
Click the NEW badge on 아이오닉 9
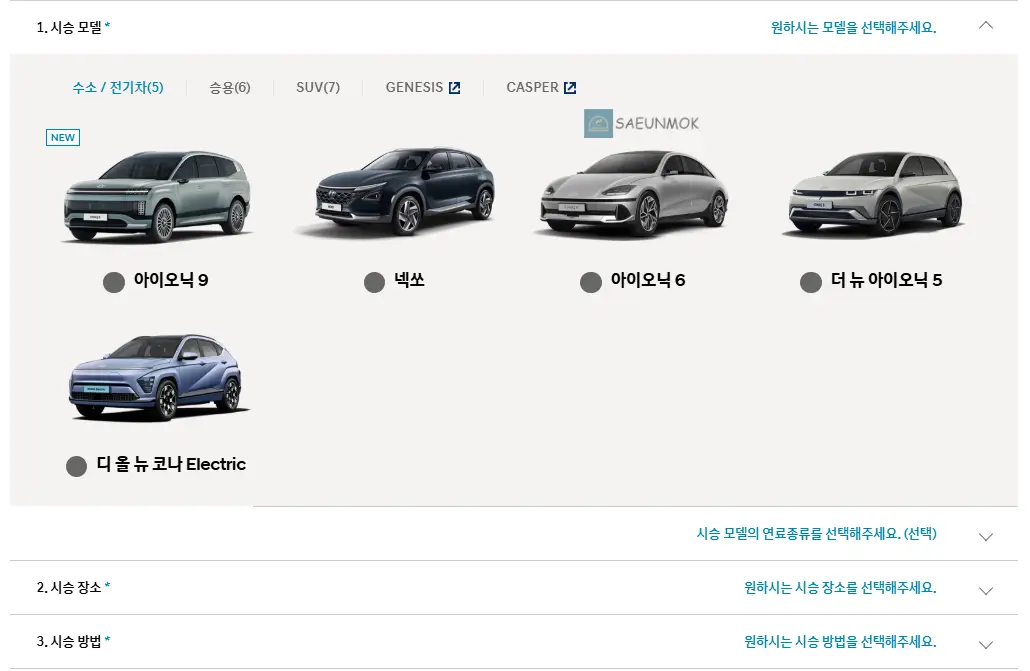(x=63, y=137)
